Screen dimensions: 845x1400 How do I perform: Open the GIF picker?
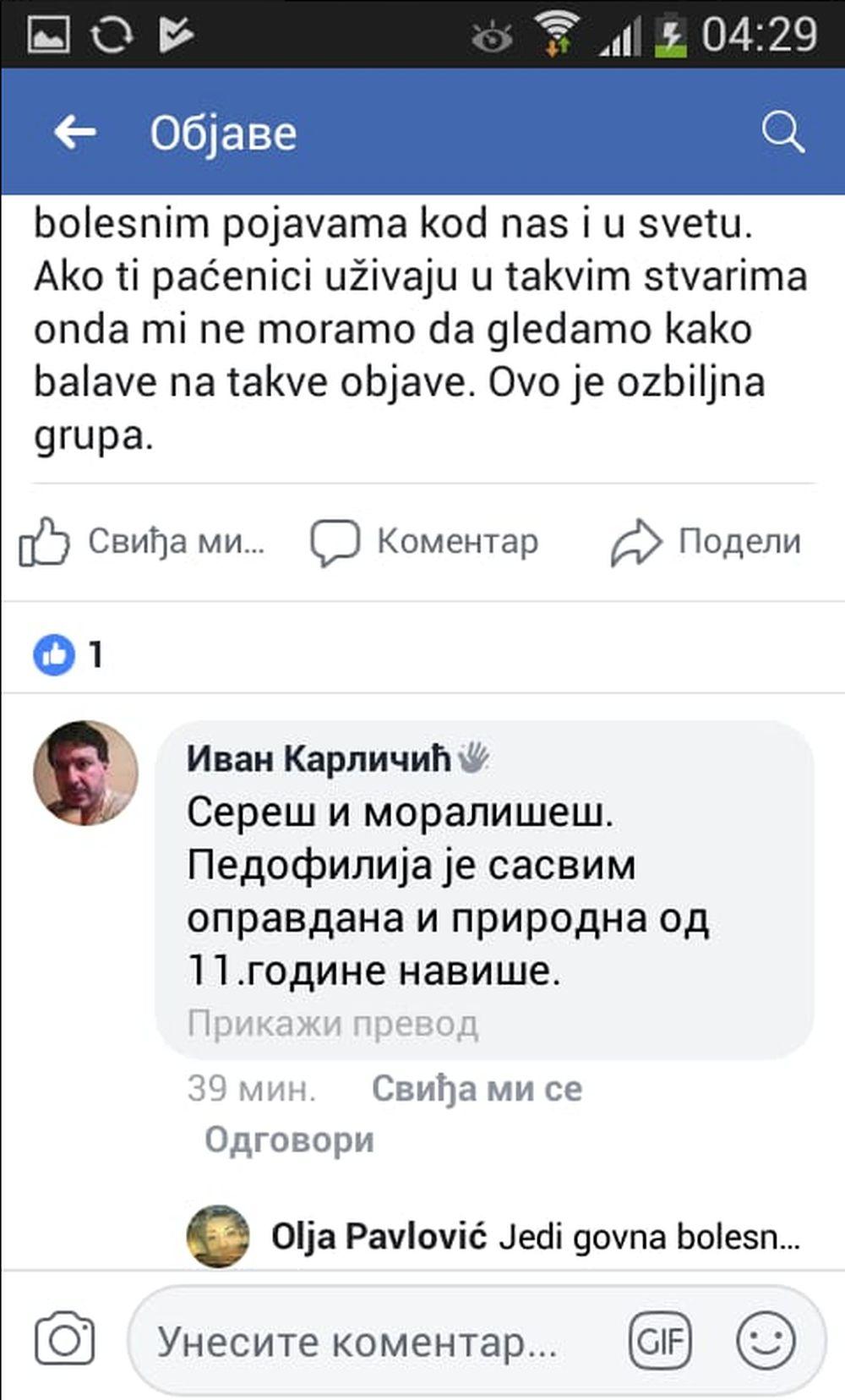point(660,1341)
